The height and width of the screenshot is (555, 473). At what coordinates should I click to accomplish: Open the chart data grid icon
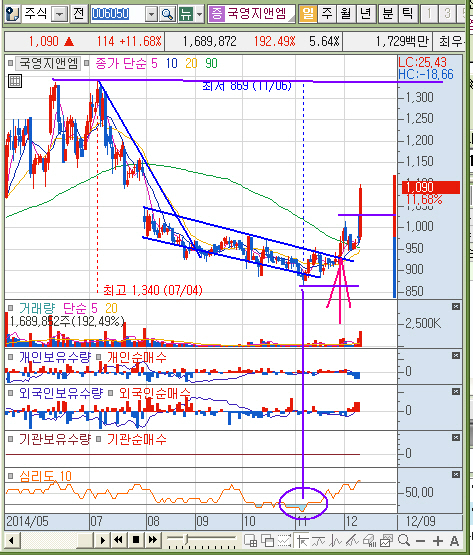[x=15, y=81]
